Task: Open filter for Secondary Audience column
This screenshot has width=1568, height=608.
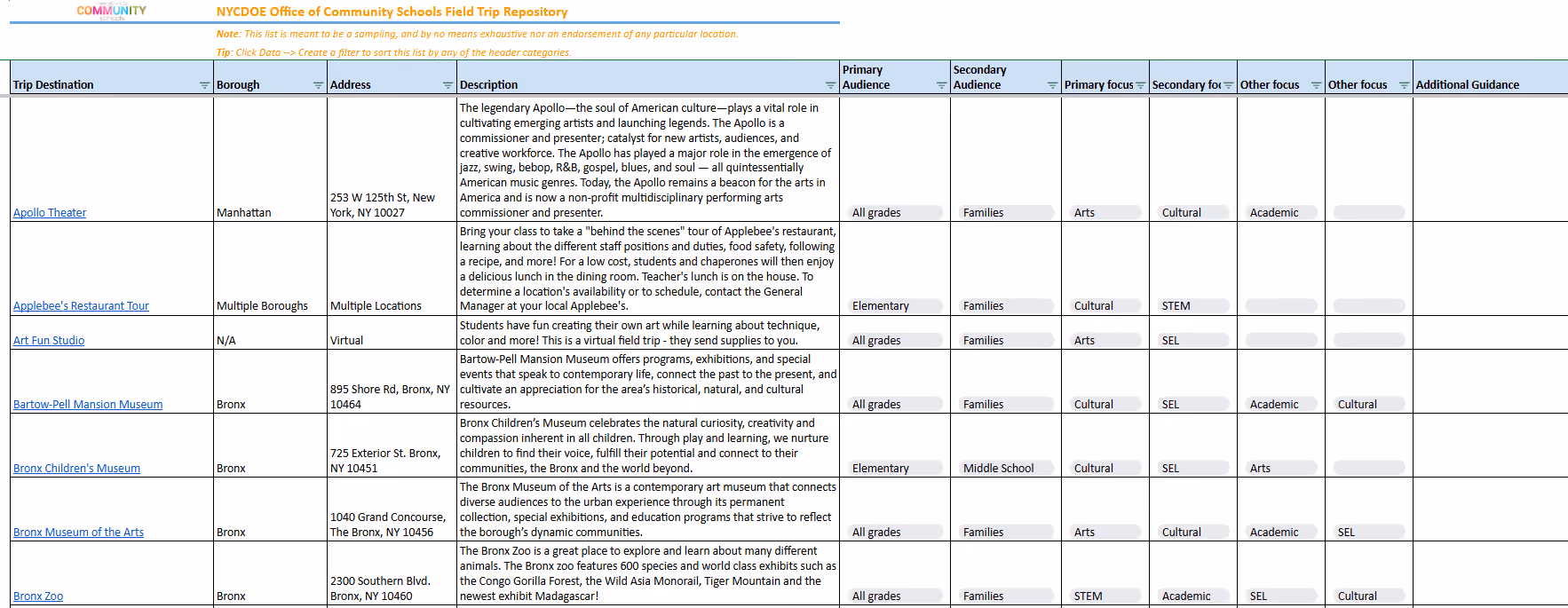Action: point(1052,85)
